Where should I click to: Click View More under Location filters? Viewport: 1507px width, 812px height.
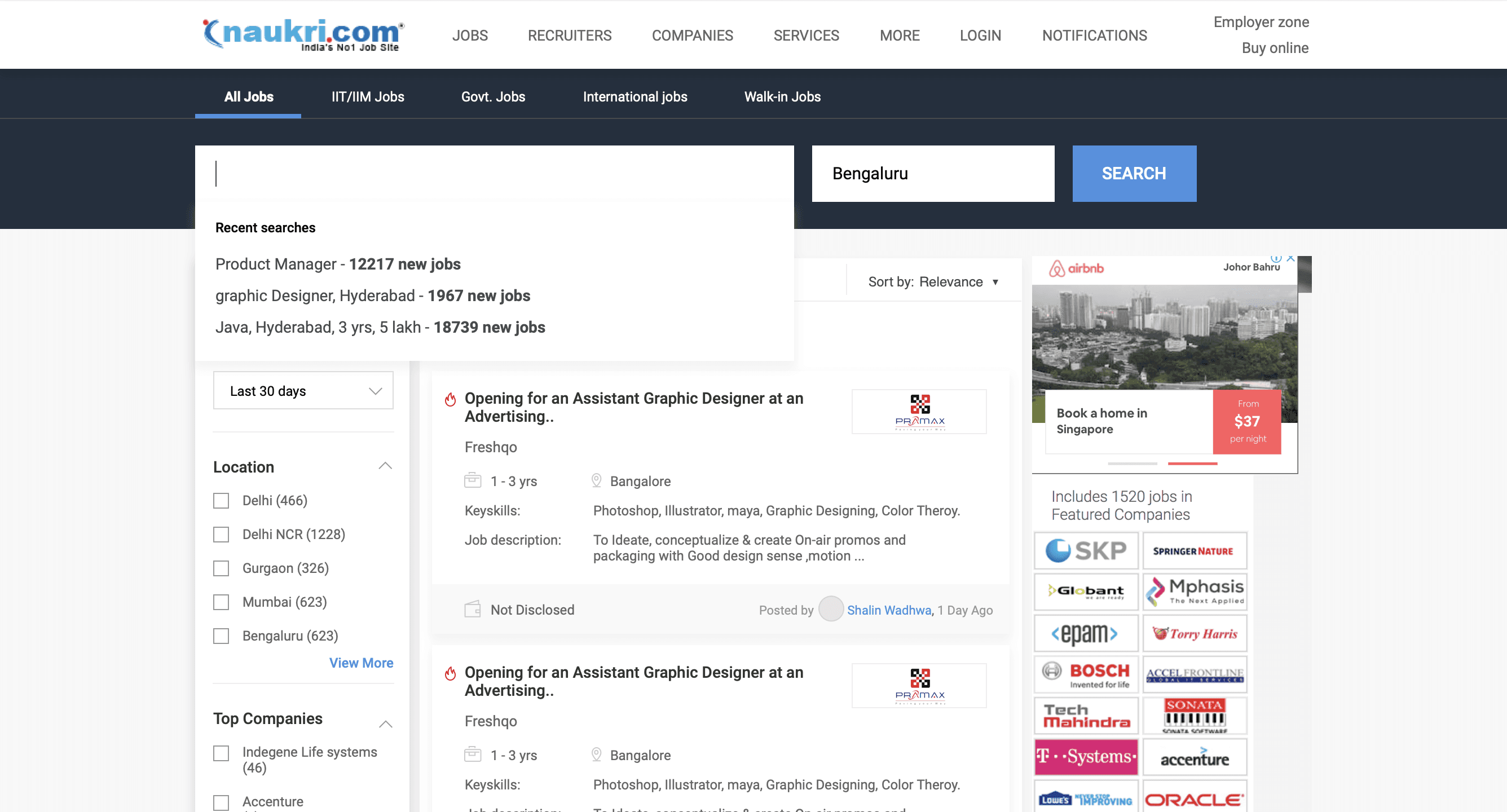(361, 663)
